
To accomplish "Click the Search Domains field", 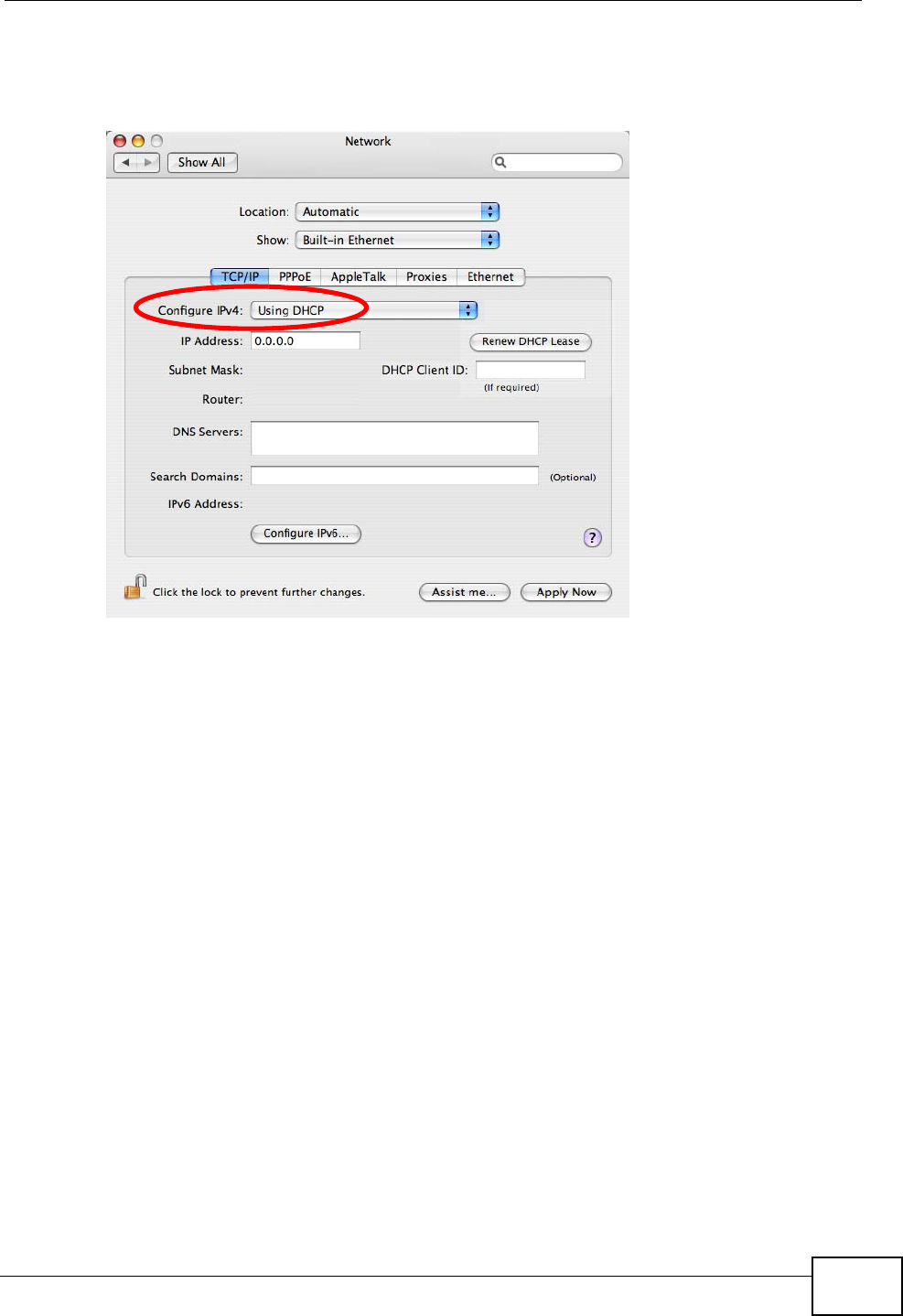I will pyautogui.click(x=394, y=476).
